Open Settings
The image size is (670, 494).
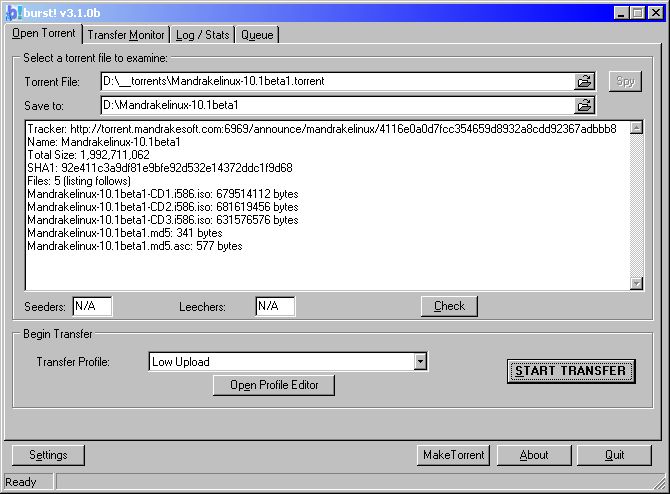(x=48, y=455)
